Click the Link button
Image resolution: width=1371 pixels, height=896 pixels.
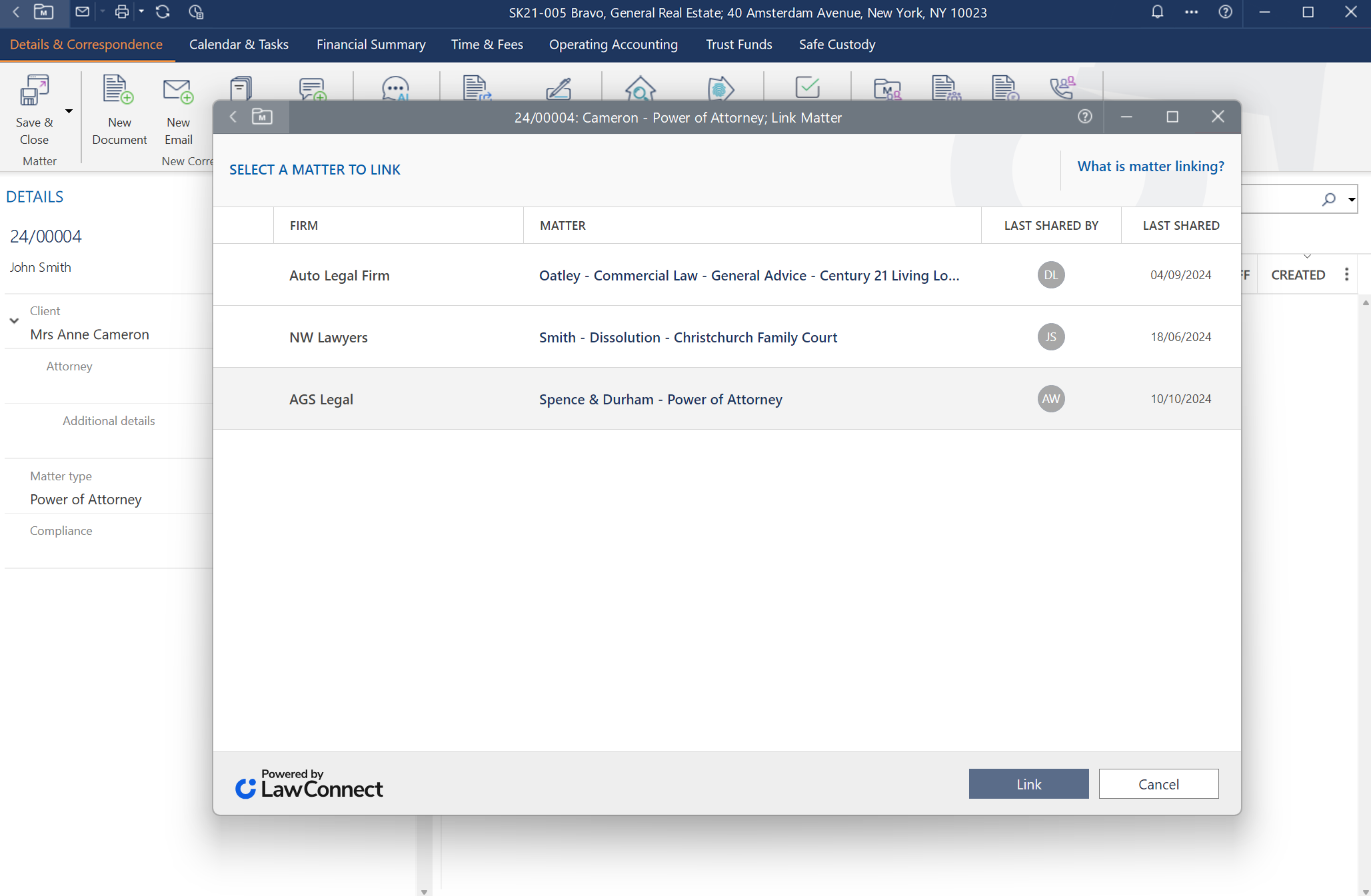click(x=1028, y=784)
